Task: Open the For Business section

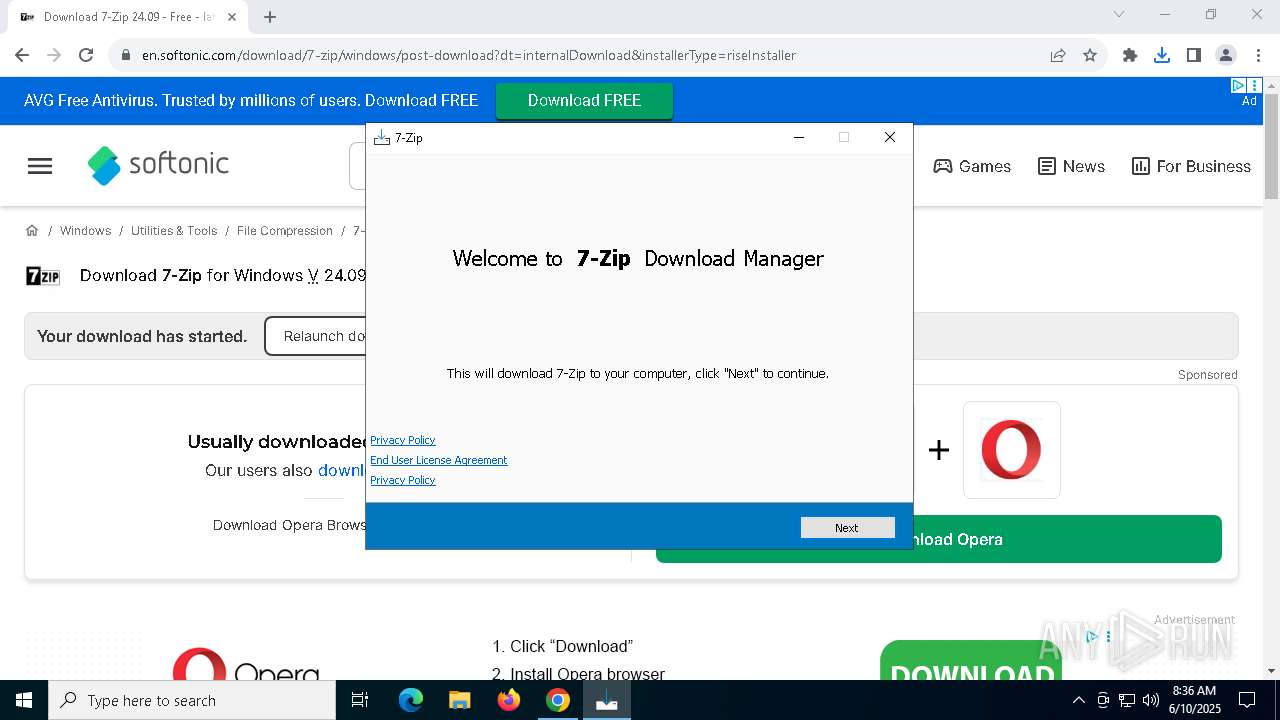Action: coord(1191,166)
